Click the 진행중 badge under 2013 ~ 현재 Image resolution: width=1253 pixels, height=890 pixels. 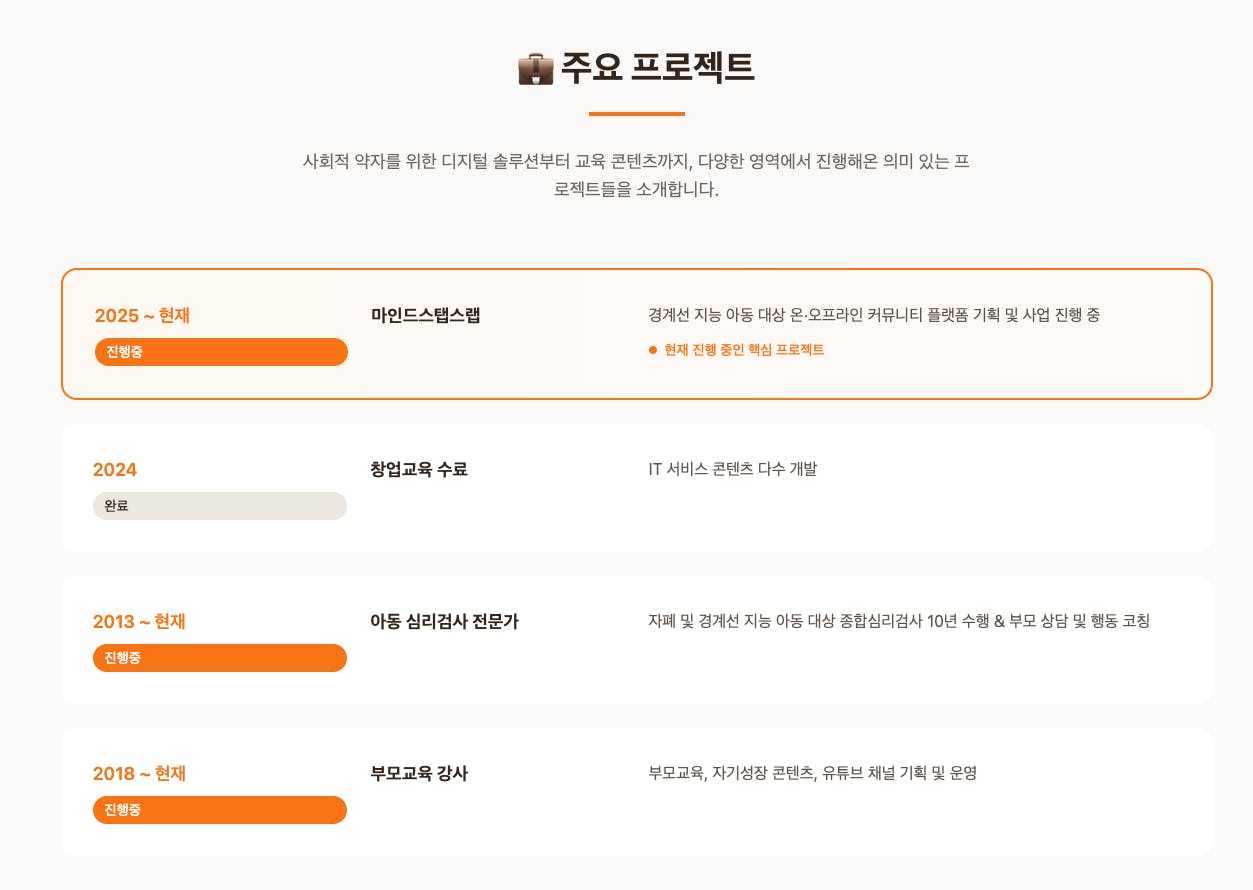(x=219, y=658)
